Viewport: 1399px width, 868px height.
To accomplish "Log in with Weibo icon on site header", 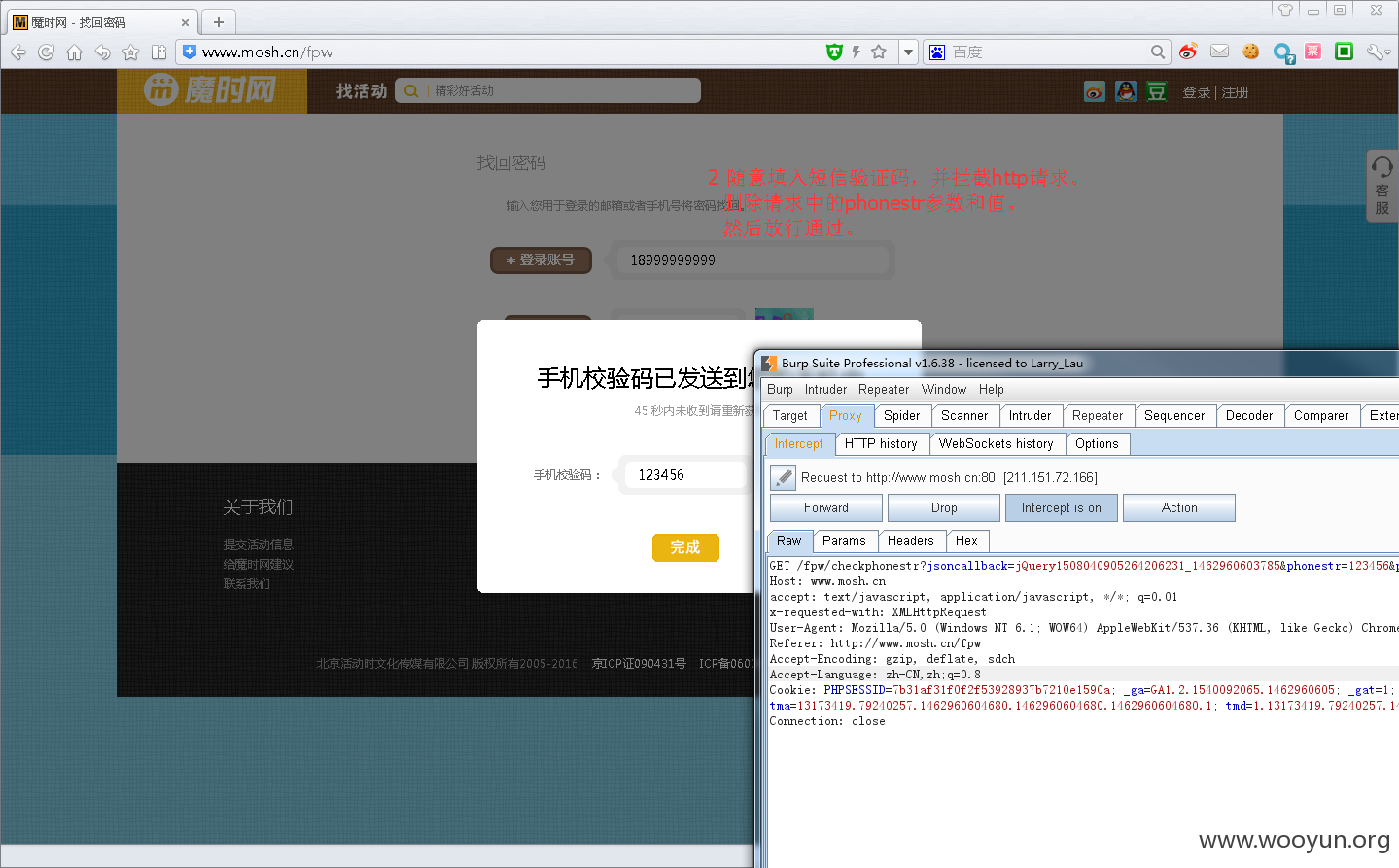I will (1095, 91).
